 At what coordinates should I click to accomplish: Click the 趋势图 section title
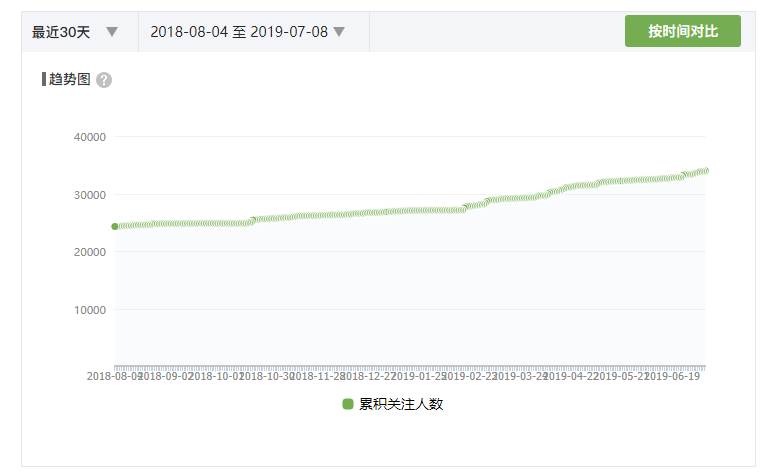click(x=69, y=79)
